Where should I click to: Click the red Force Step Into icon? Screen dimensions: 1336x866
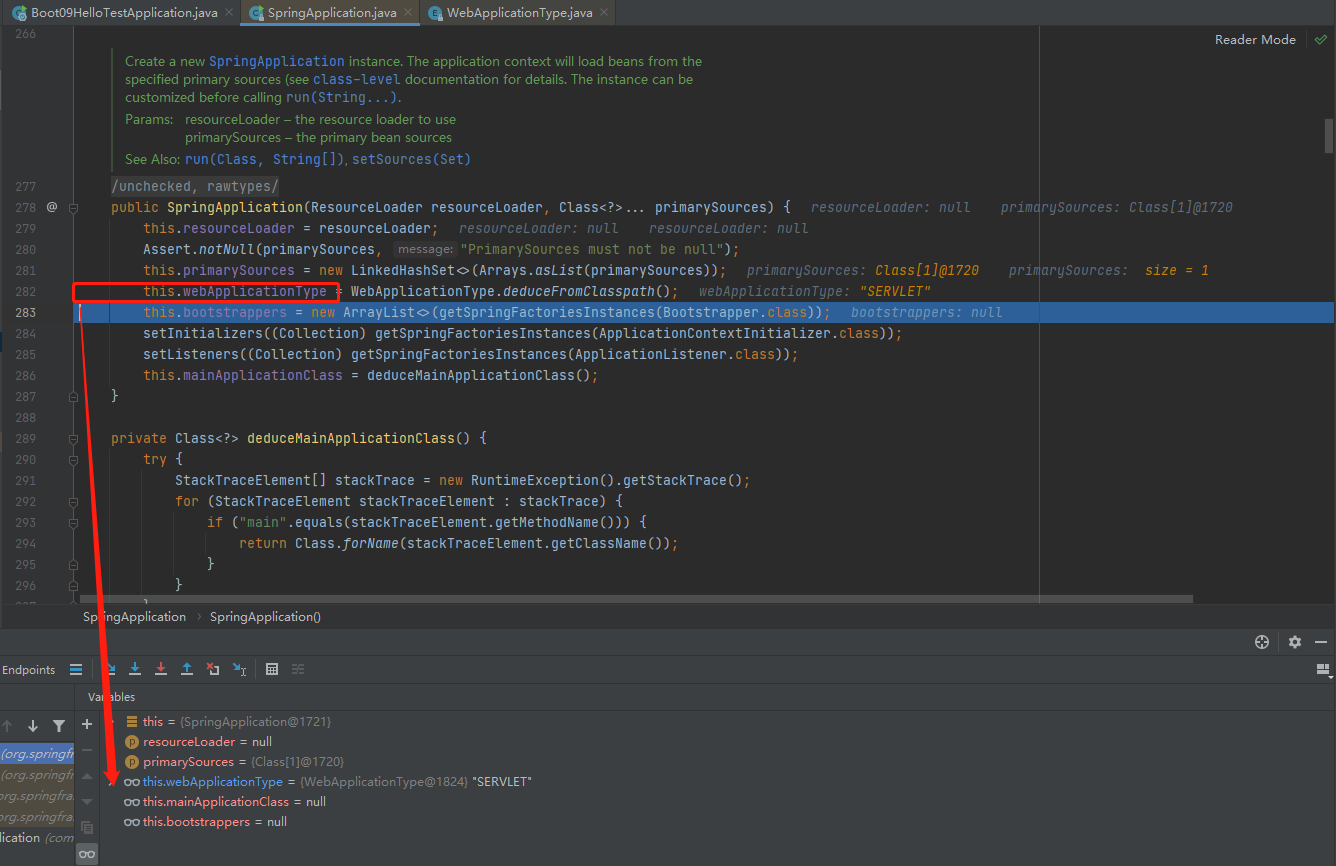click(161, 669)
